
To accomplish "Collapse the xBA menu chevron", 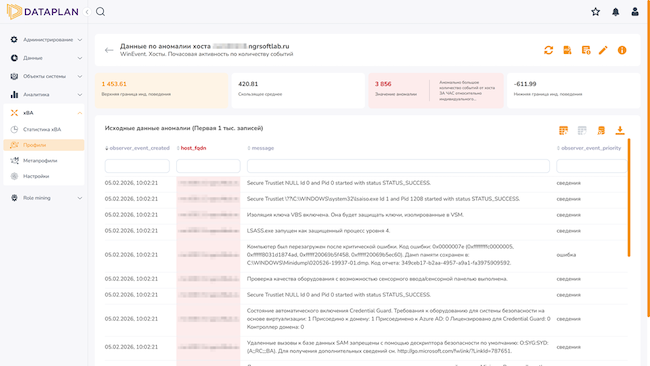I will [x=80, y=113].
